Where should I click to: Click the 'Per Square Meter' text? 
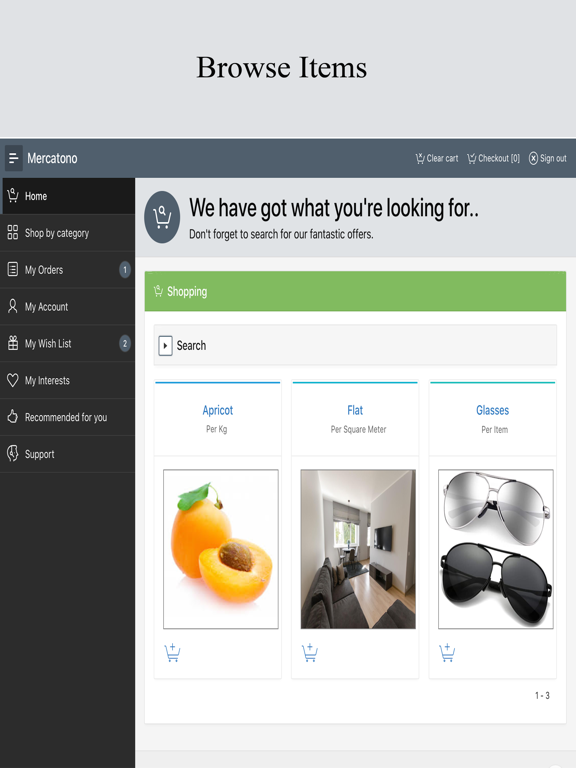(359, 429)
